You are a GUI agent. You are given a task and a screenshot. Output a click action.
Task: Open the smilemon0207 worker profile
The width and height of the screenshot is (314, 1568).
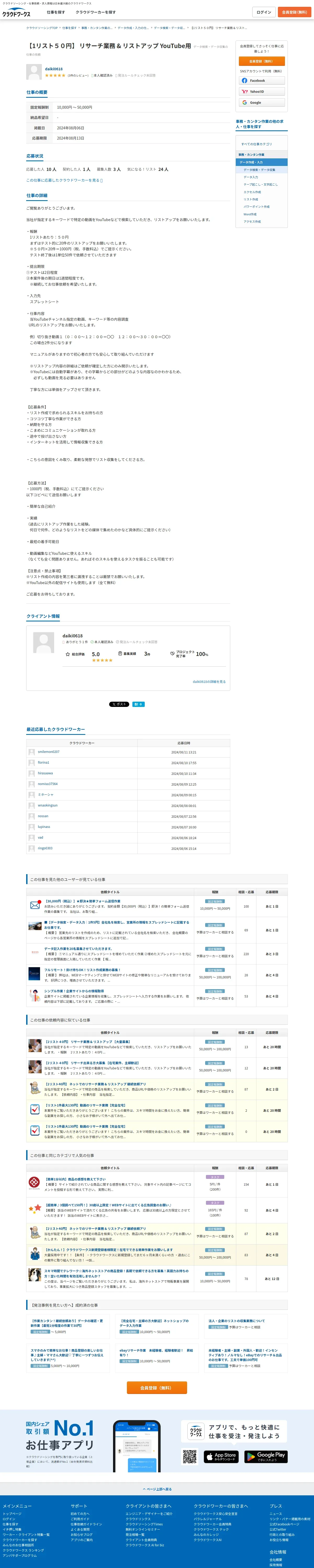coord(49,752)
